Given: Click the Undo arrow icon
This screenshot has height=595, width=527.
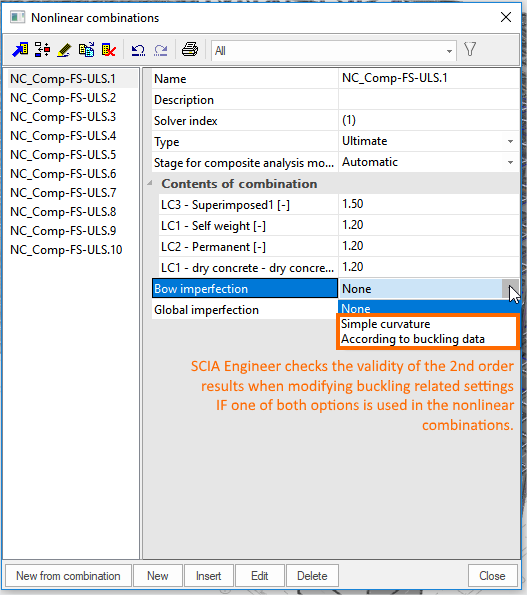Looking at the screenshot, I should [x=138, y=50].
